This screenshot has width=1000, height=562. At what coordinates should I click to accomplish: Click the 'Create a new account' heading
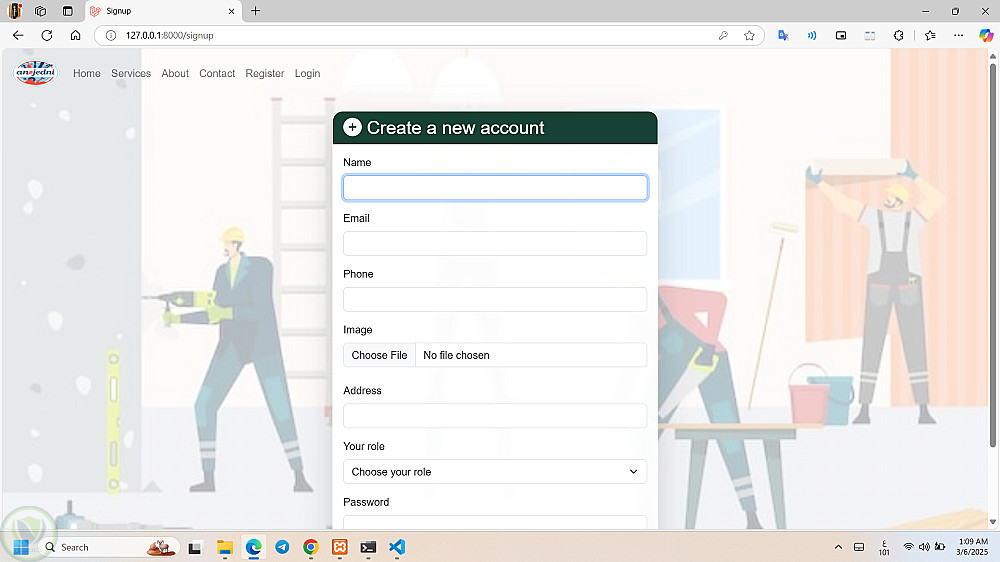tap(456, 128)
